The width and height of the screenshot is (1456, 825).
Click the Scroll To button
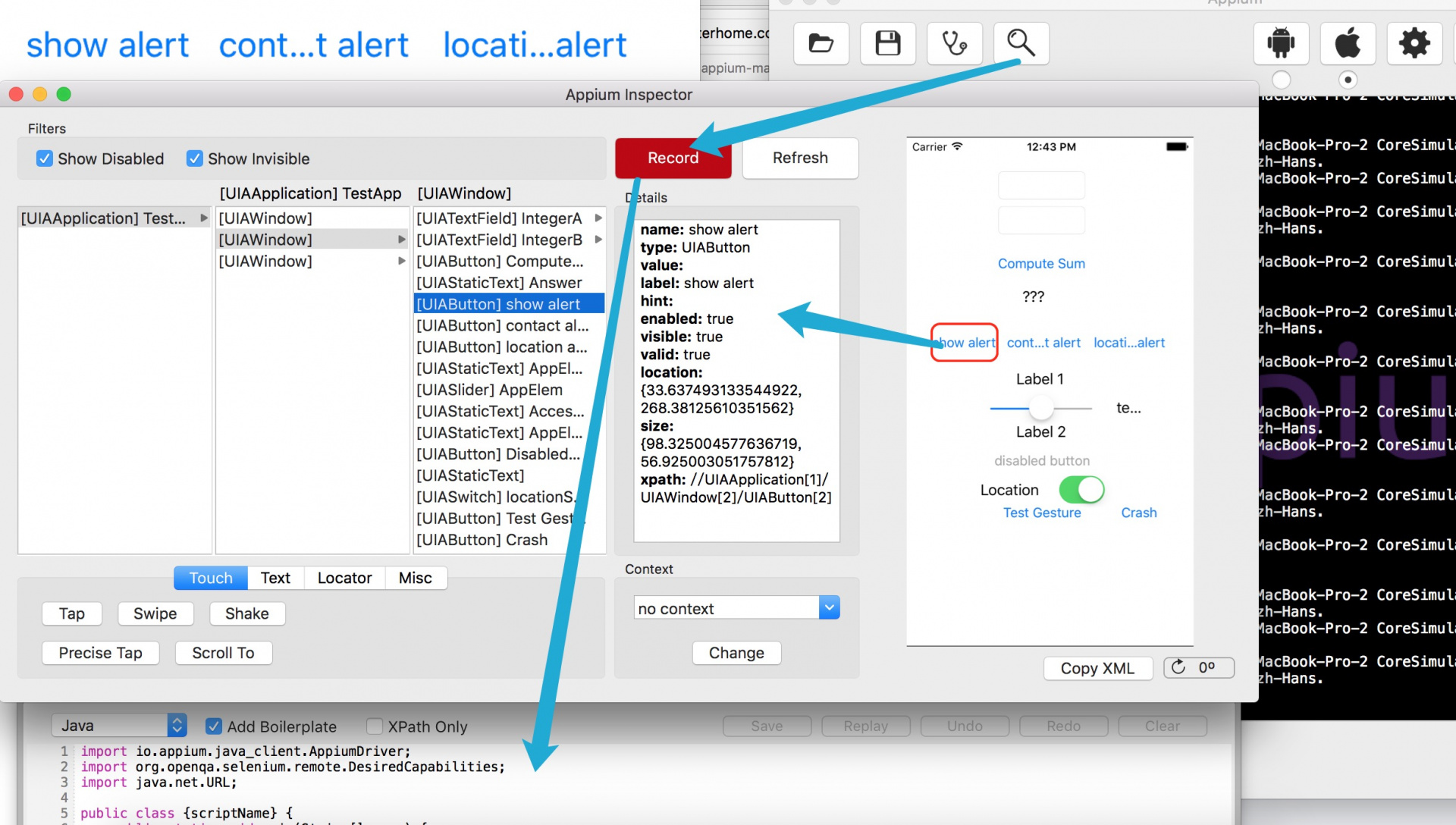(x=224, y=653)
